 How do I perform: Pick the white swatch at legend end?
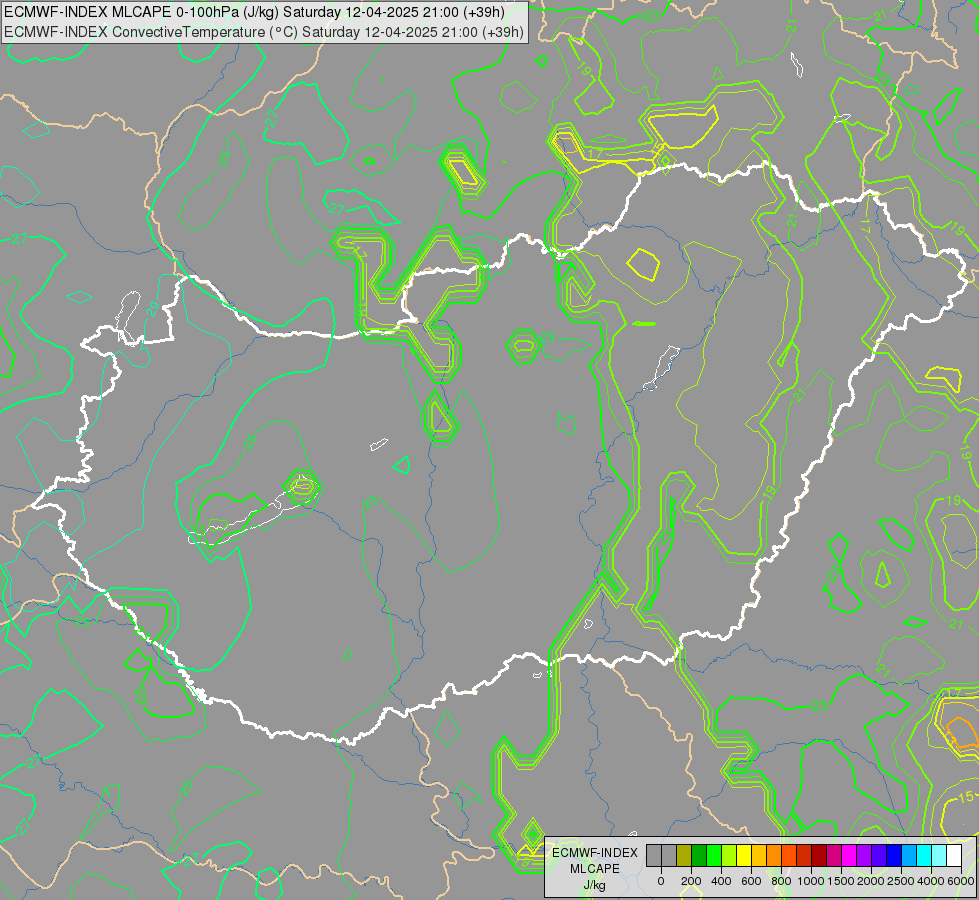tap(955, 856)
